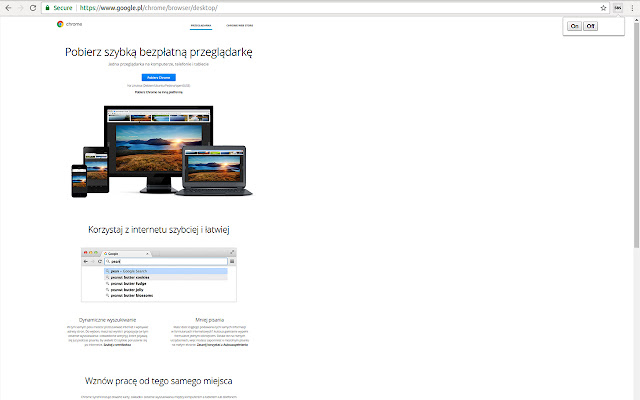The height and width of the screenshot is (400, 640).
Task: Click the 'Dynamiczne wyszukiwanie' subheading
Action: point(107,320)
